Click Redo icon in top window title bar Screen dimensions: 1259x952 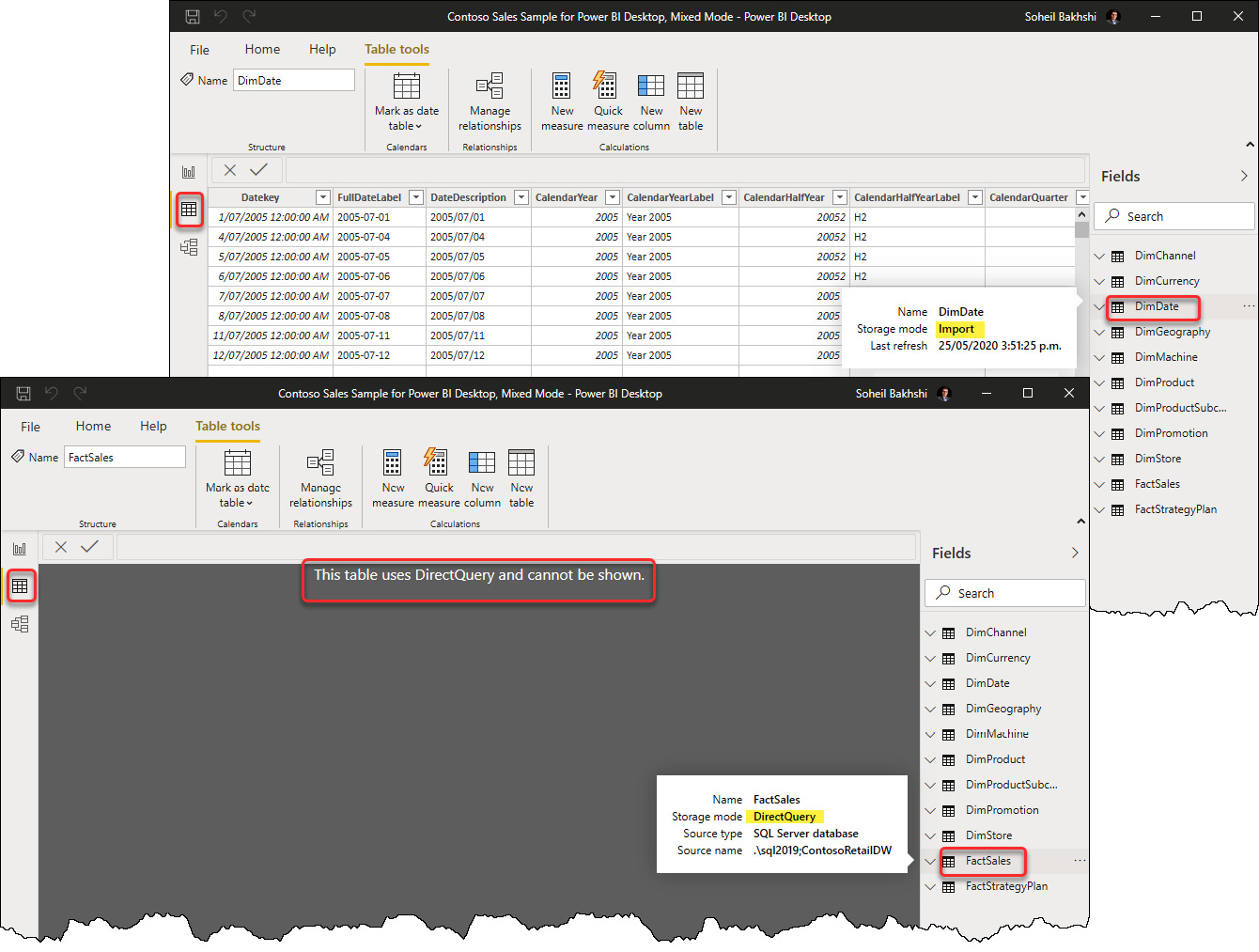click(249, 16)
